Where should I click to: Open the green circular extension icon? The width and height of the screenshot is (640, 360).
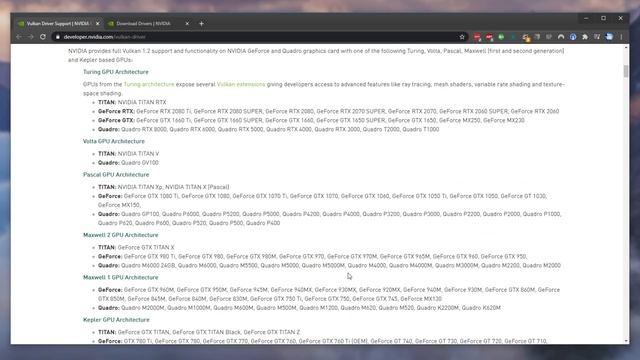click(501, 37)
